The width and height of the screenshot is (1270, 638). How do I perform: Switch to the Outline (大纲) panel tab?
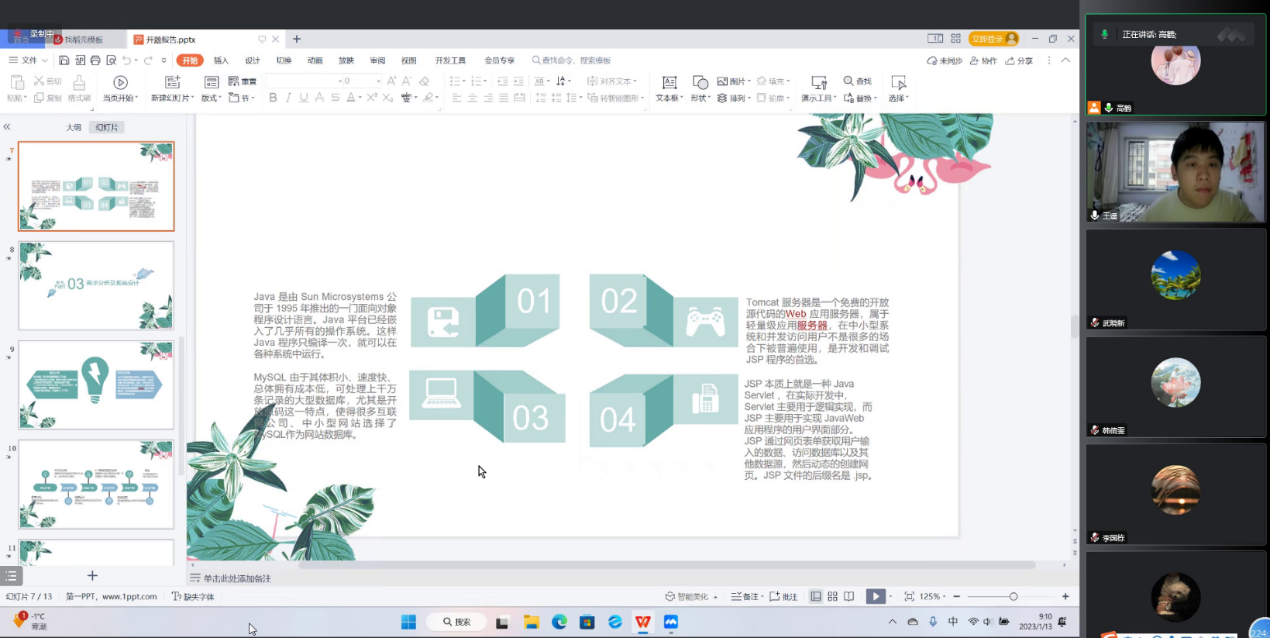tap(74, 127)
